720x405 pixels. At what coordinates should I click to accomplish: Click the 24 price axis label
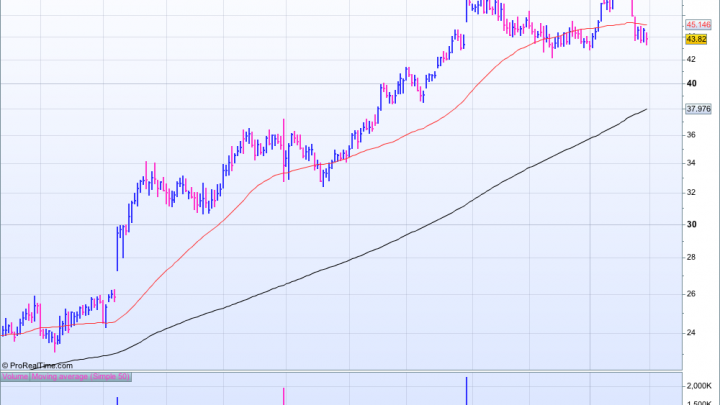click(691, 333)
